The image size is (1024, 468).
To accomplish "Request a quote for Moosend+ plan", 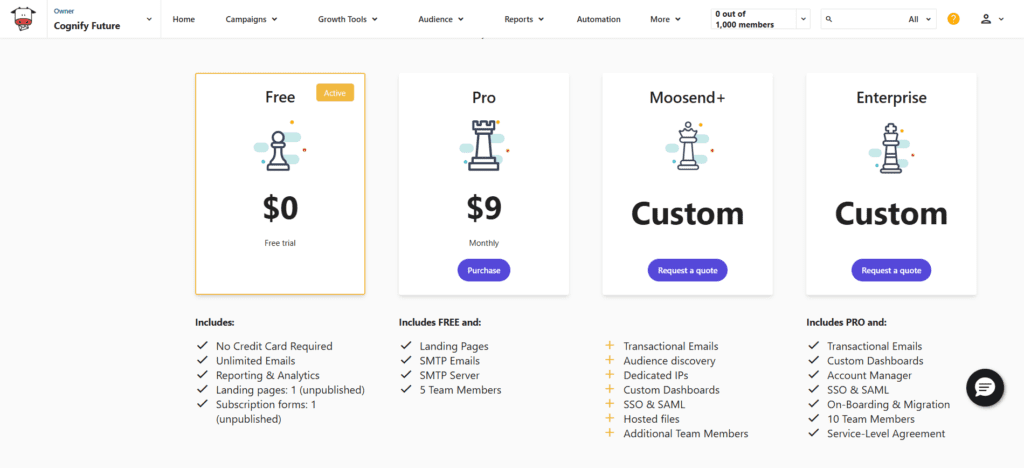I will tap(687, 270).
